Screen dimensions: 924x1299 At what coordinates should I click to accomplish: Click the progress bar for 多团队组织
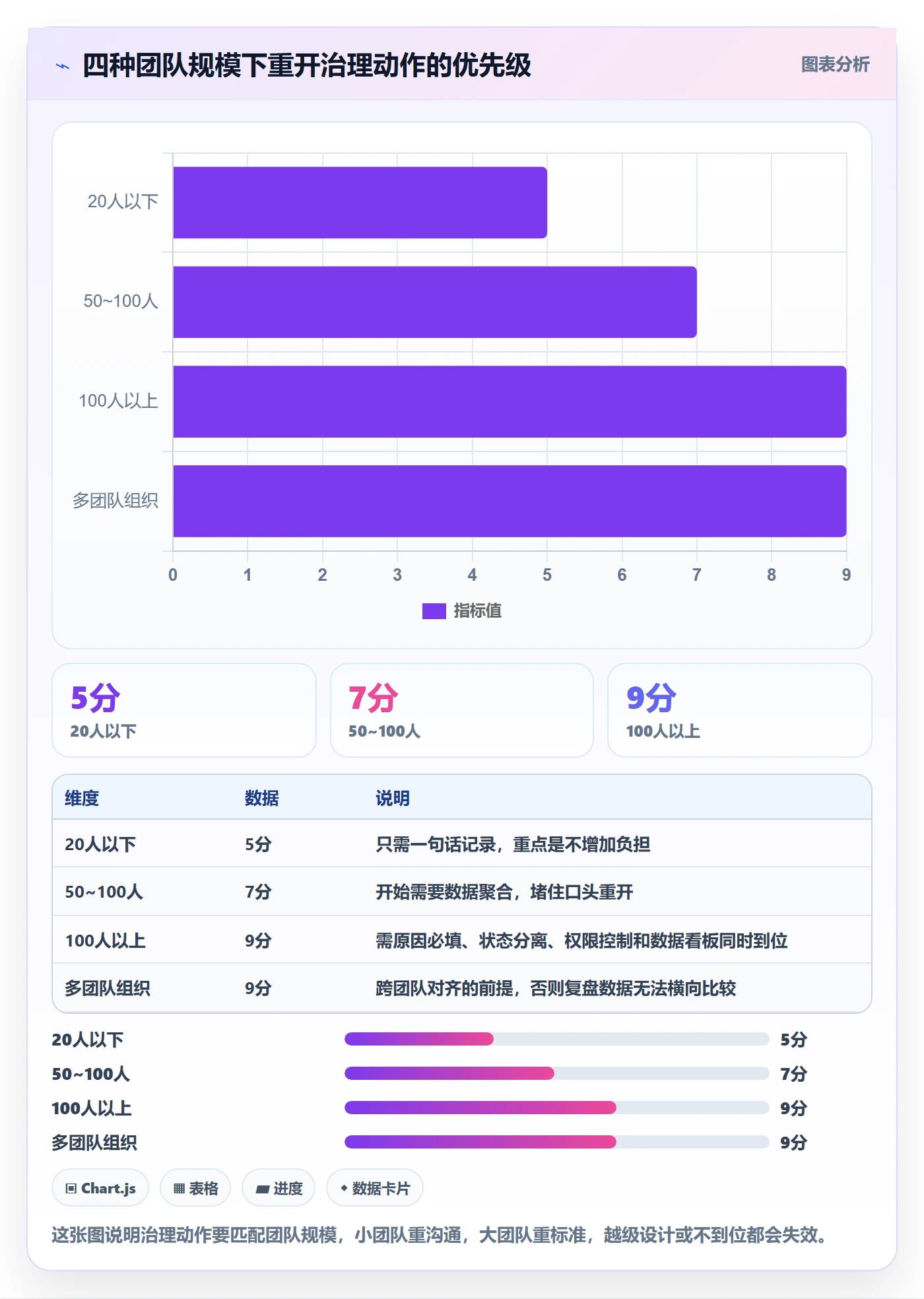tap(557, 1142)
